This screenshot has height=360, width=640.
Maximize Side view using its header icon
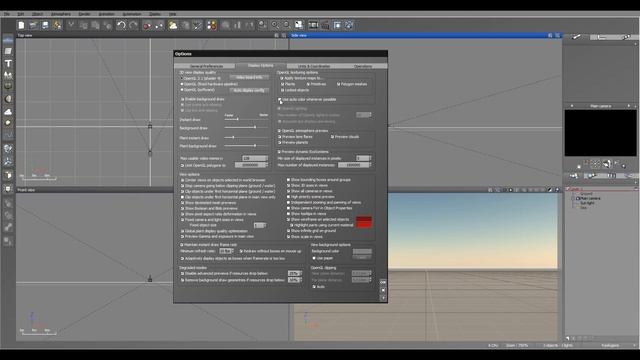[x=557, y=36]
